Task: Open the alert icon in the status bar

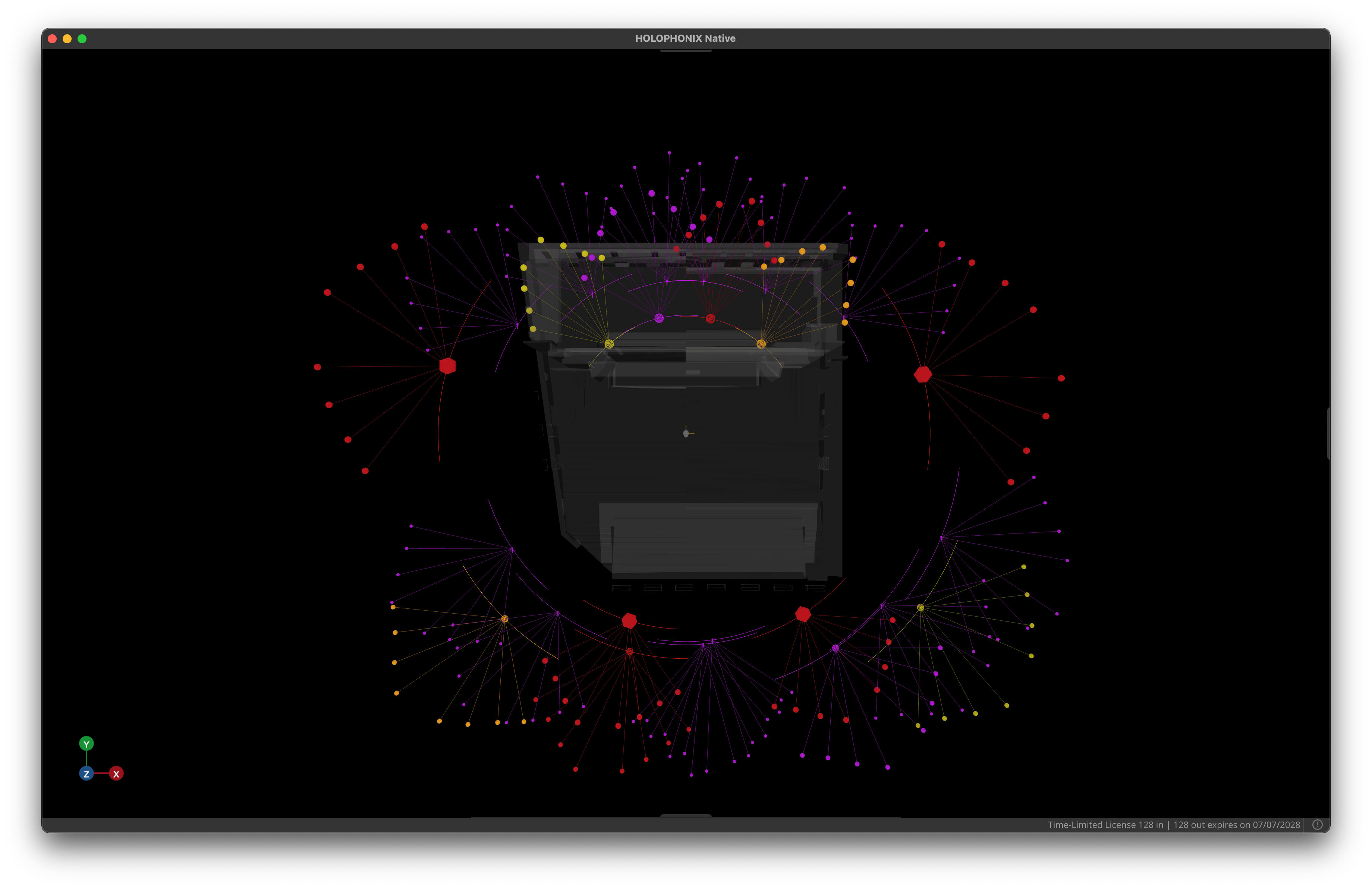Action: (x=1317, y=825)
